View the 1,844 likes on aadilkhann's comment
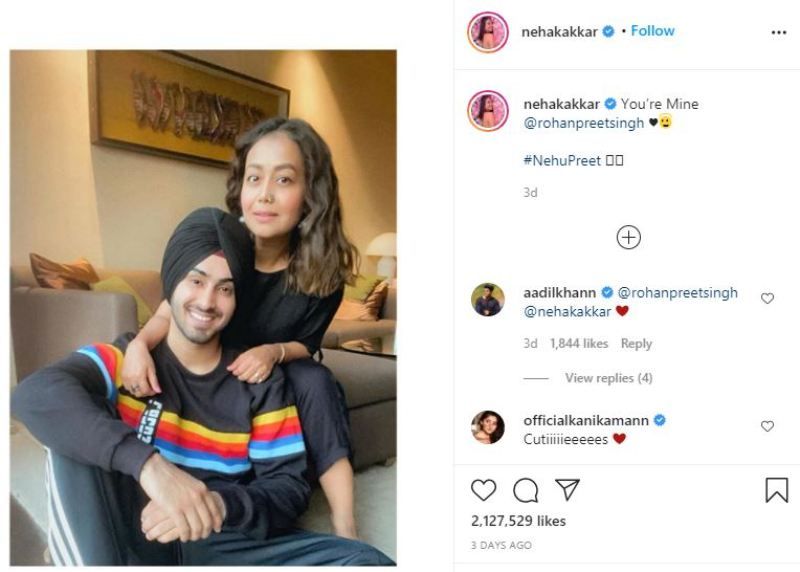 pos(579,343)
